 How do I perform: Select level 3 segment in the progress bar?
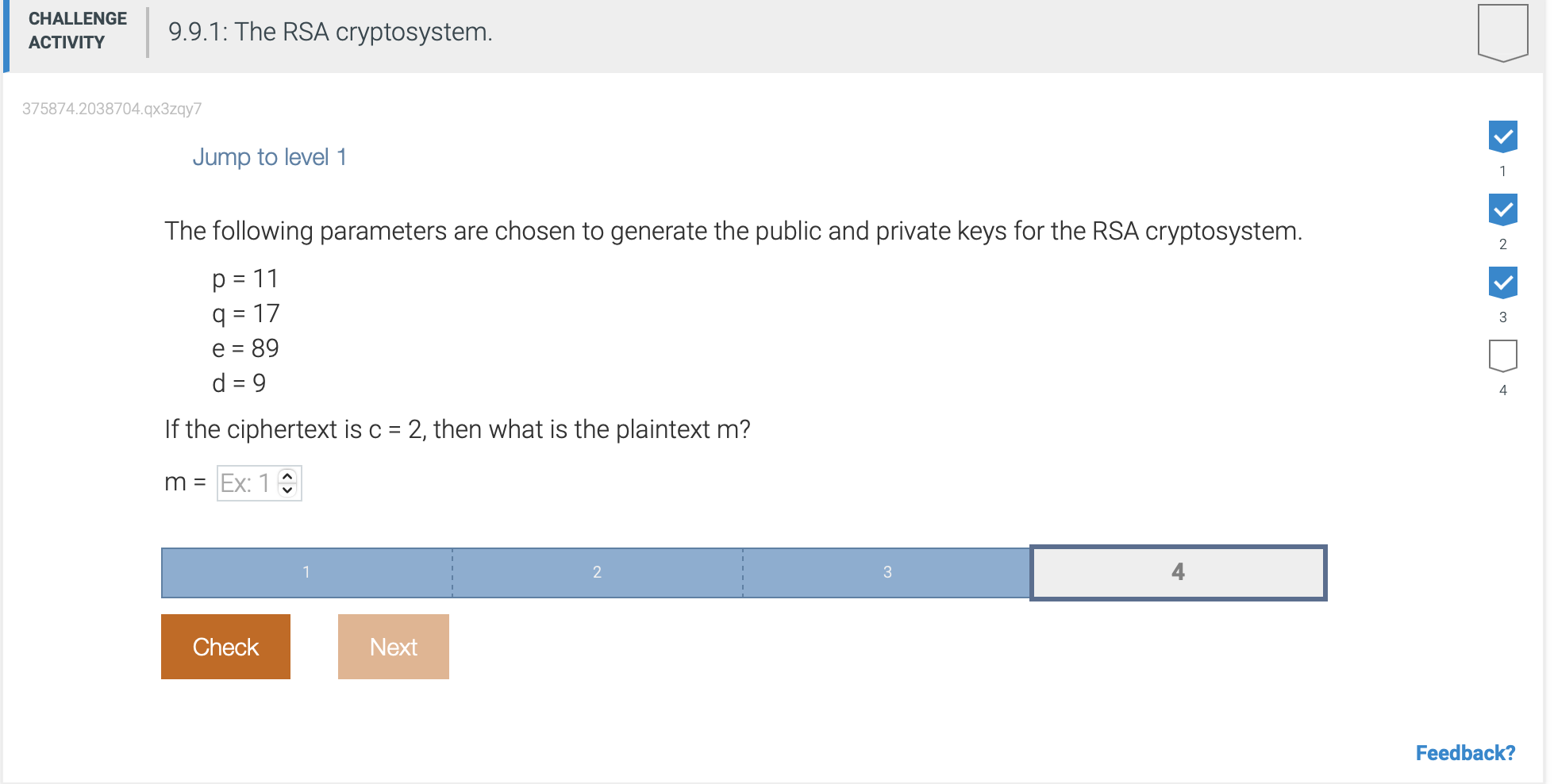point(887,572)
